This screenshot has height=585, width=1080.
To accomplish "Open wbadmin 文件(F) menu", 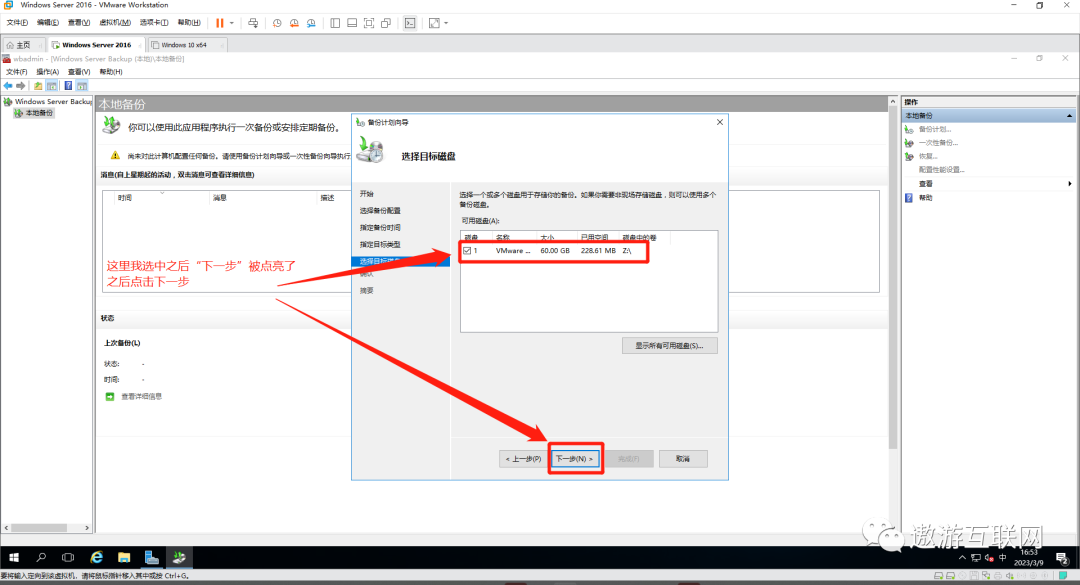I will [17, 72].
